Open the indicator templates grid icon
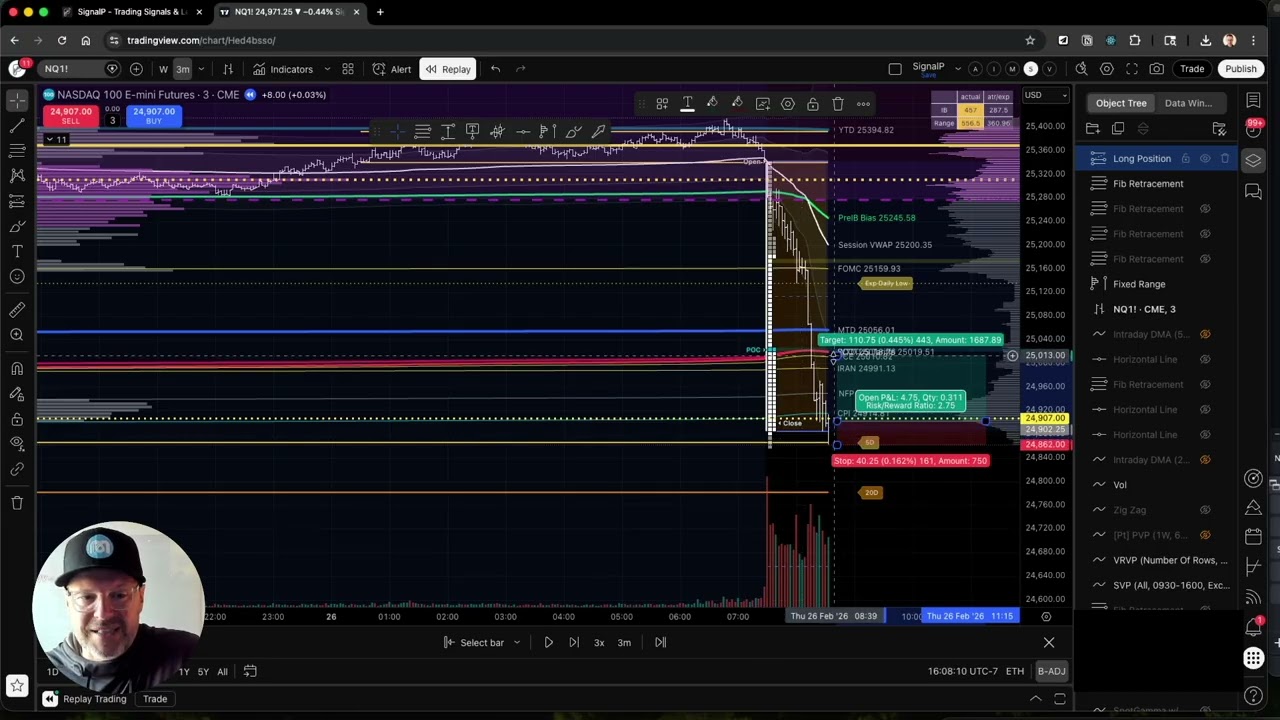The height and width of the screenshot is (720, 1280). [348, 69]
